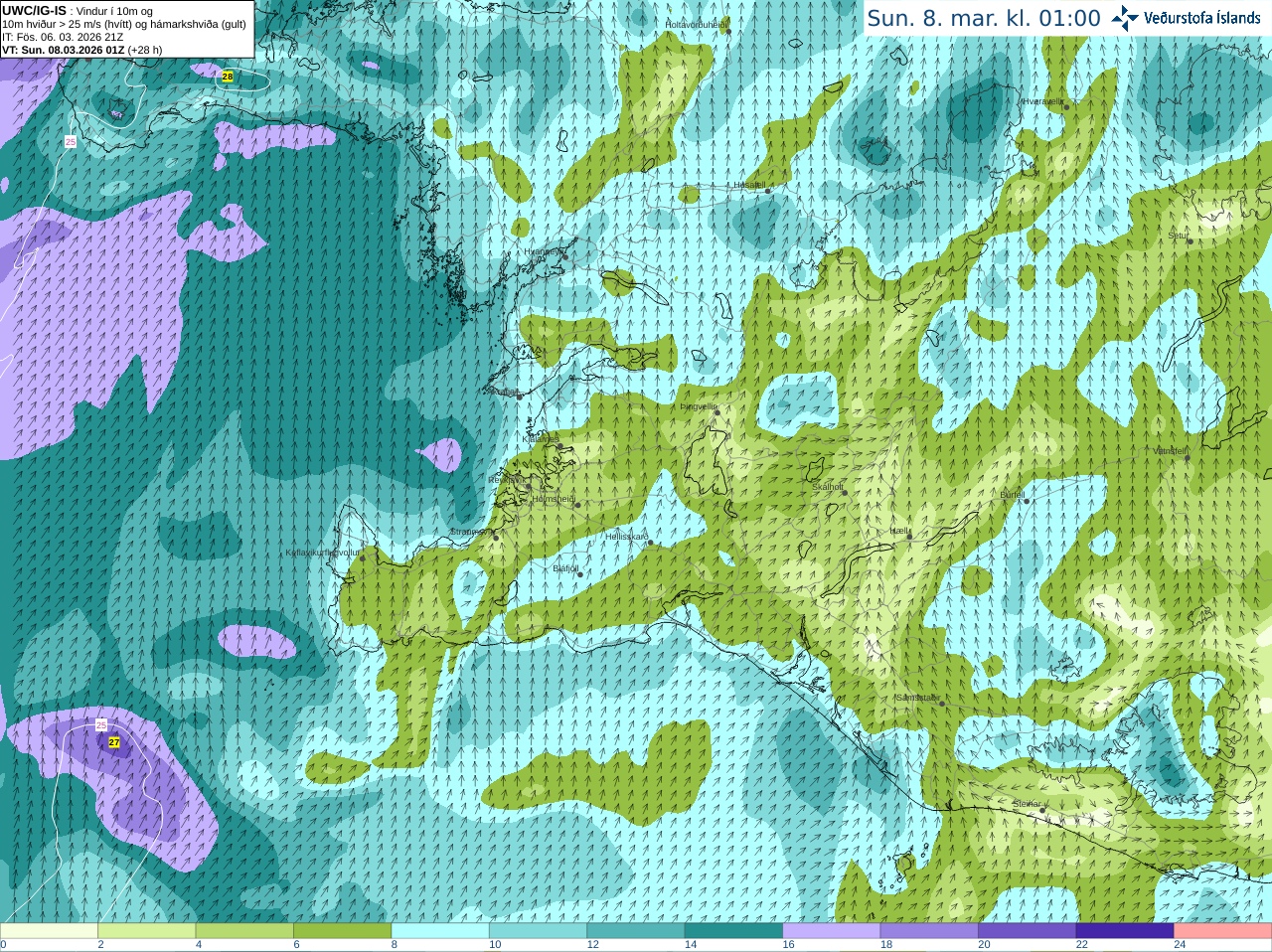1272x952 pixels.
Task: Click the legend tick label '8'
Action: (395, 945)
